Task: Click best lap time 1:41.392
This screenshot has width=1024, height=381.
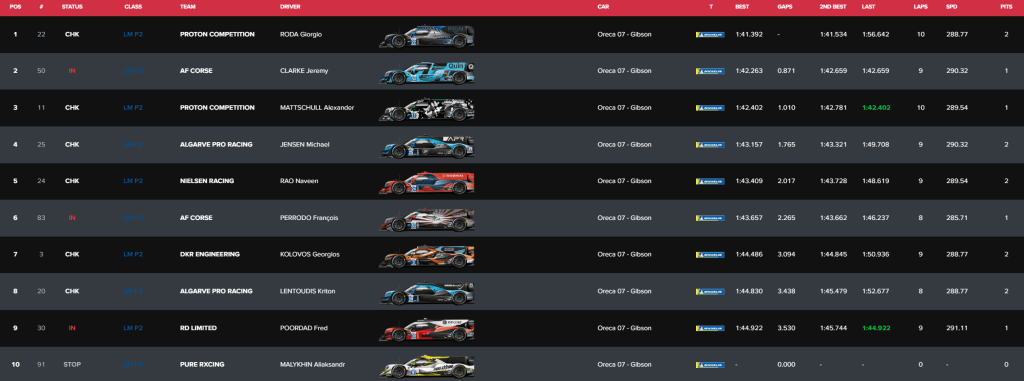Action: tap(748, 35)
